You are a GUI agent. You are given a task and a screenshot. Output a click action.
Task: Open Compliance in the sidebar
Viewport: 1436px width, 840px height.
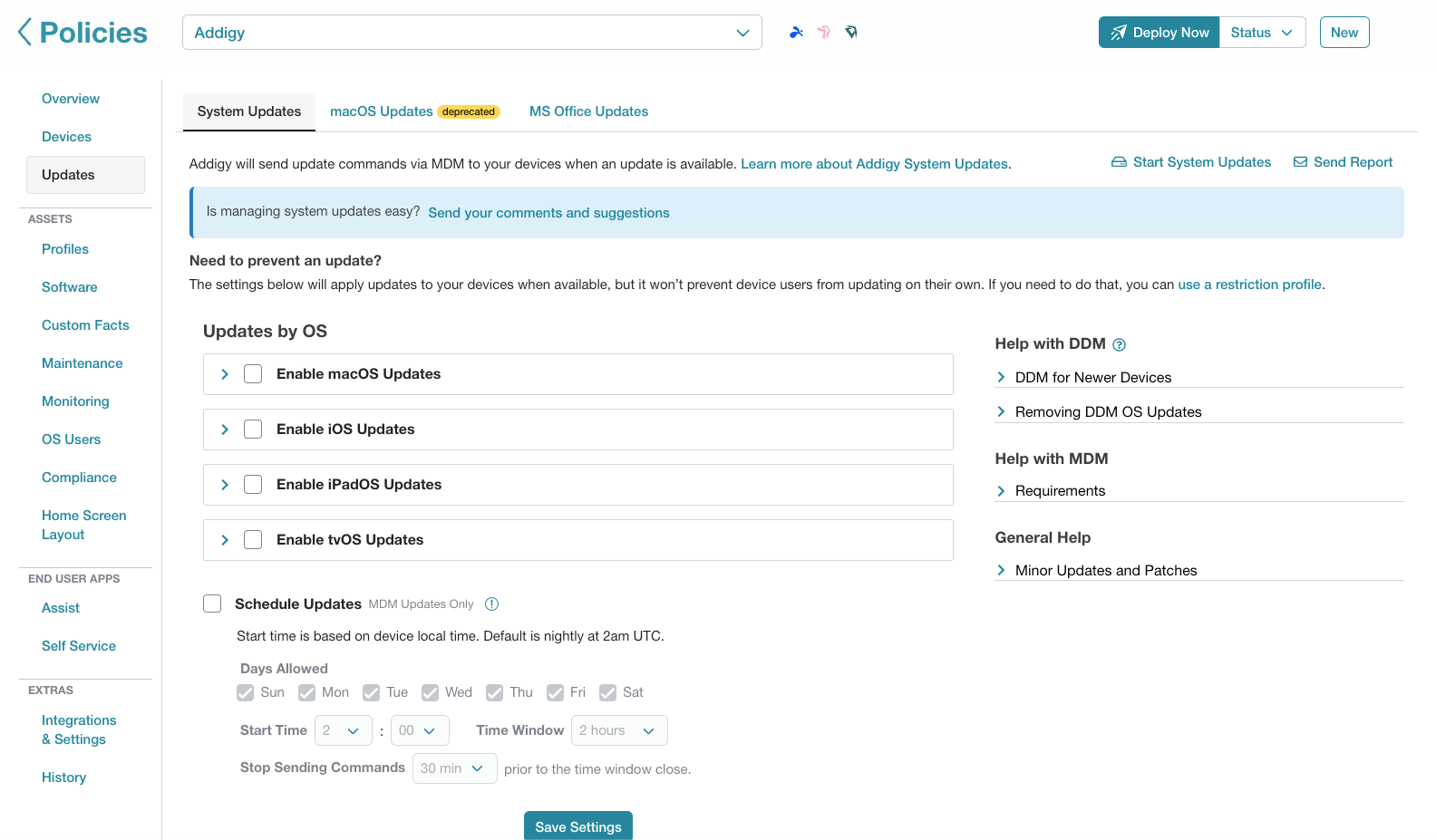pyautogui.click(x=79, y=478)
